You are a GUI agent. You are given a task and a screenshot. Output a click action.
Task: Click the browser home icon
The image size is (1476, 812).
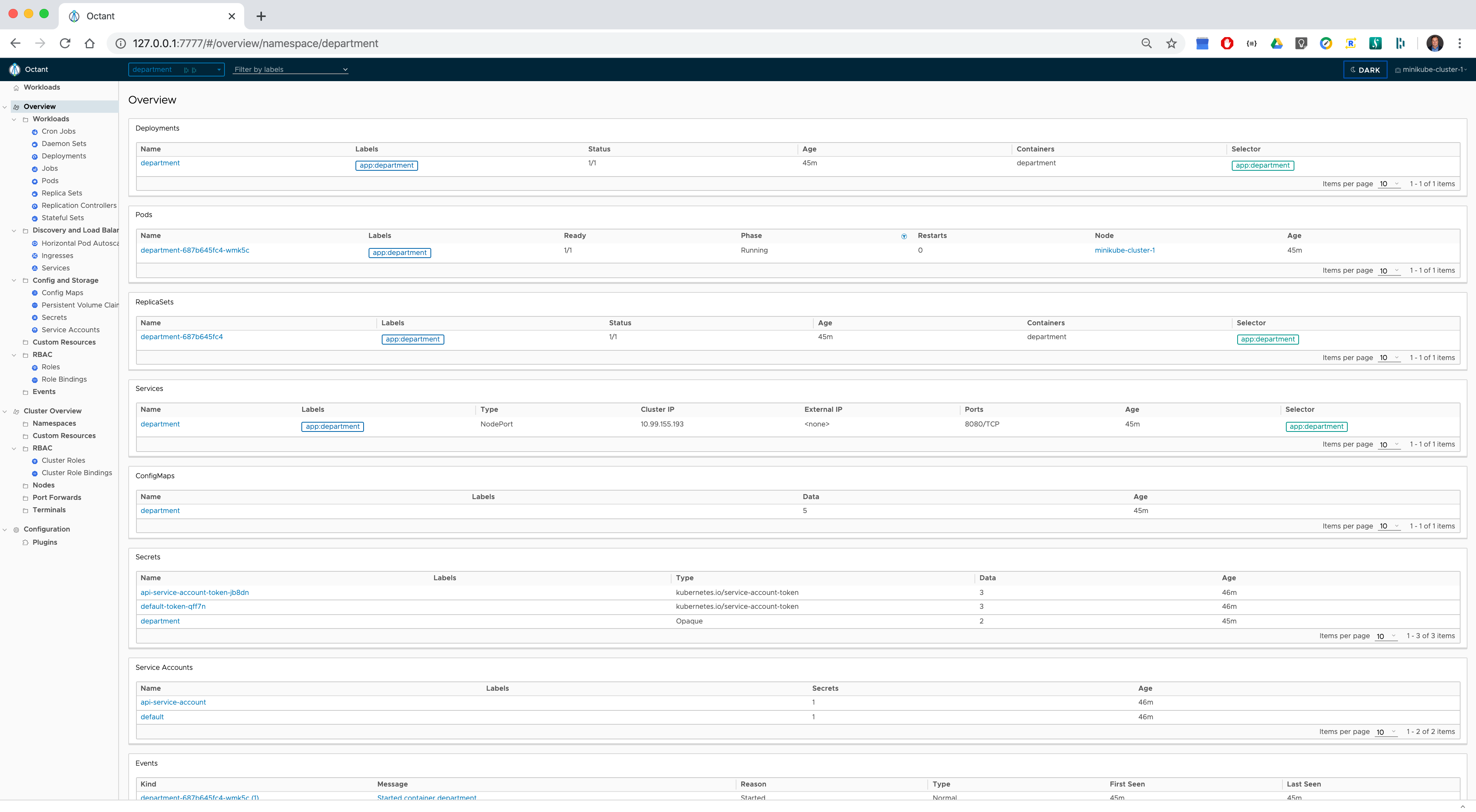[x=89, y=44]
